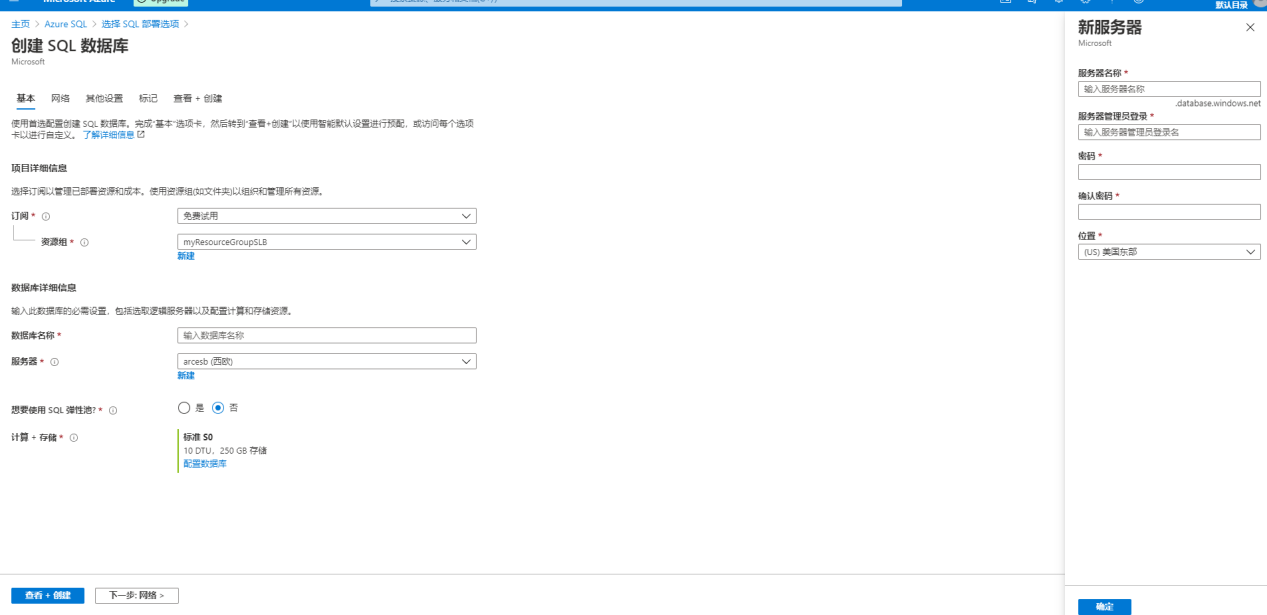Focus the 数据库名称 input field
The height and width of the screenshot is (615, 1267).
327,335
